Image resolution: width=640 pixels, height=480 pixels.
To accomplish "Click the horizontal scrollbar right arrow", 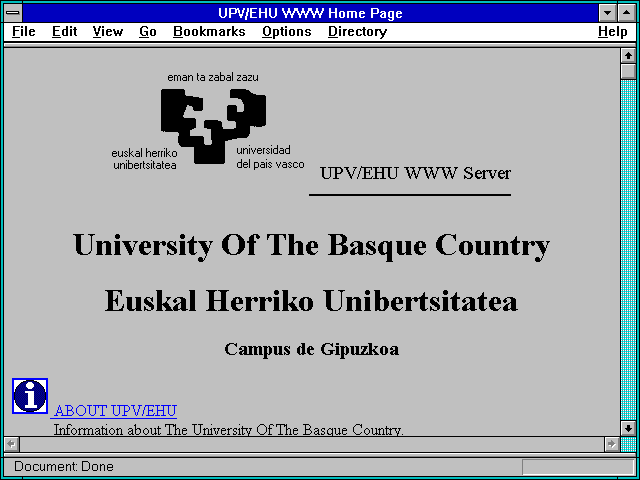I will tap(611, 444).
